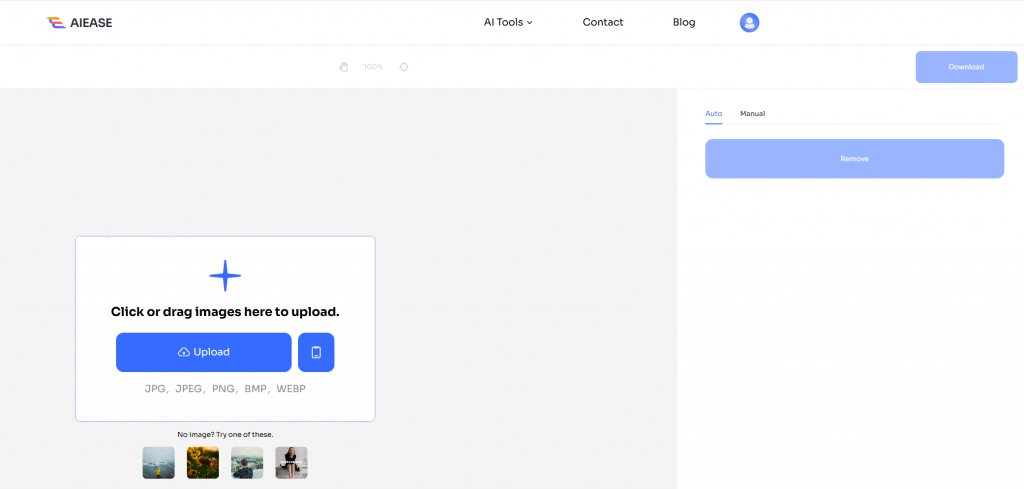Click the recenter target icon
Image resolution: width=1024 pixels, height=489 pixels.
coord(404,67)
